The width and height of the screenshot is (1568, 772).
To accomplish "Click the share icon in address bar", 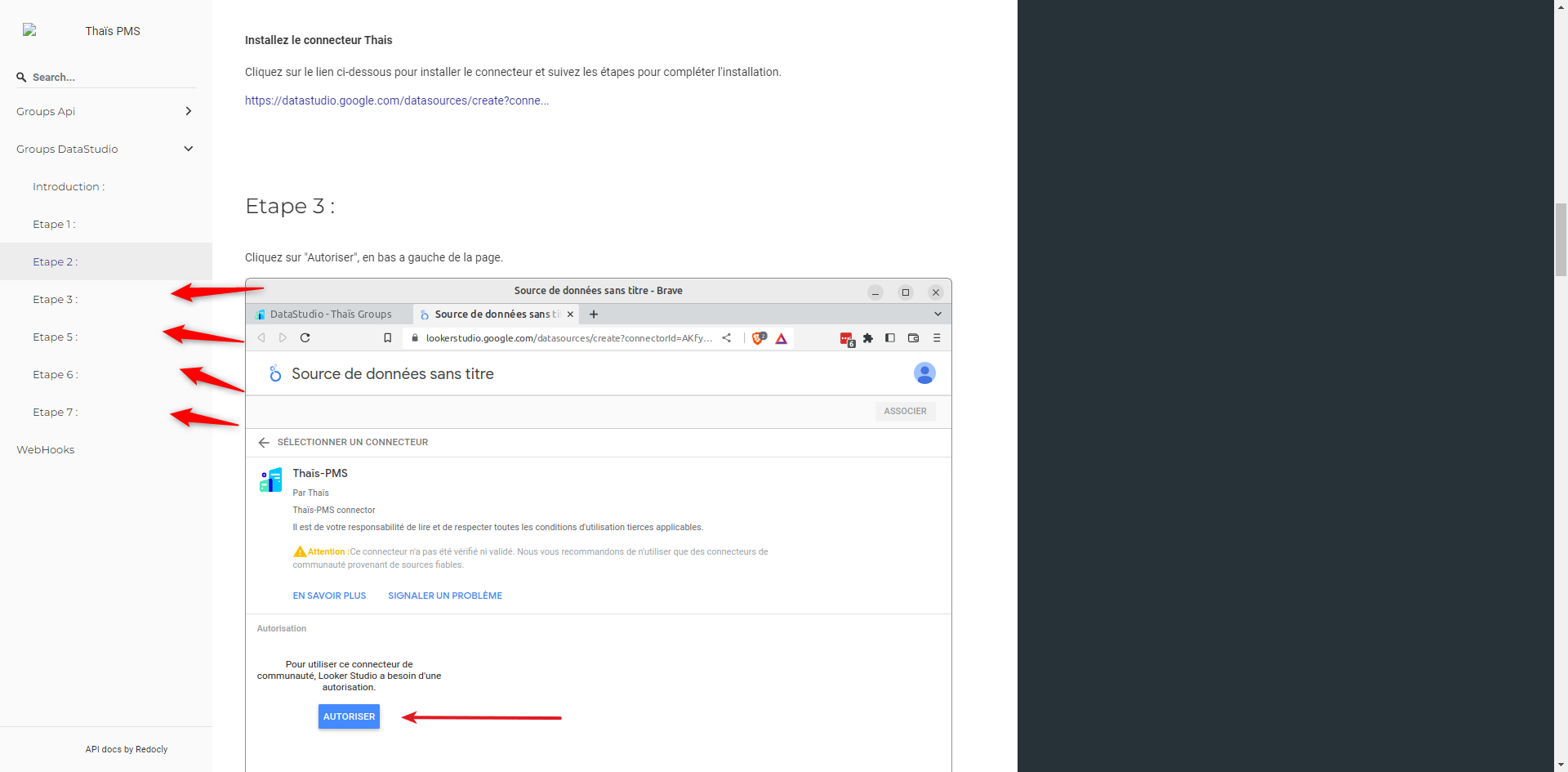I will [726, 337].
